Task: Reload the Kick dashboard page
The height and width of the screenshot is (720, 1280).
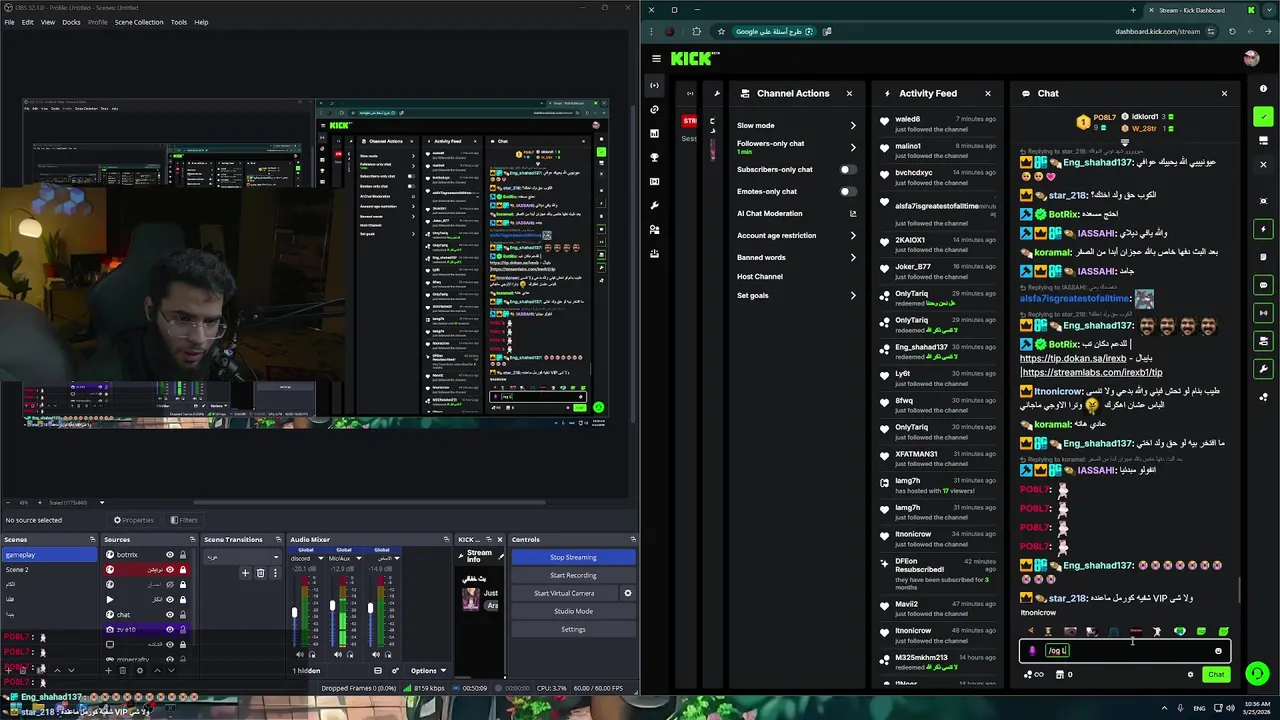Action: (1232, 31)
